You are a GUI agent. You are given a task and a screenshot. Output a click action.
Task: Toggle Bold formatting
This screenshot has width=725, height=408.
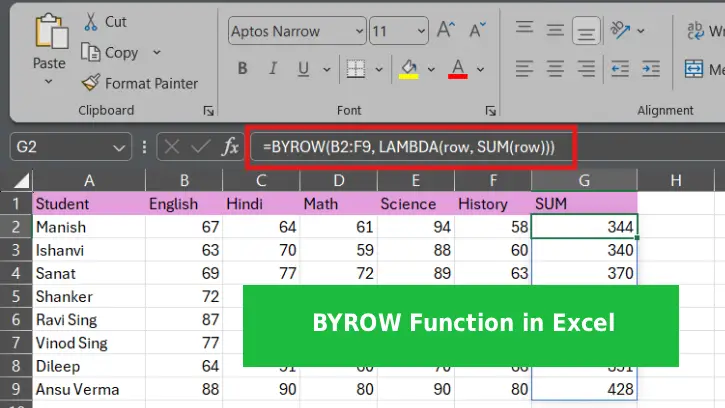pos(242,68)
